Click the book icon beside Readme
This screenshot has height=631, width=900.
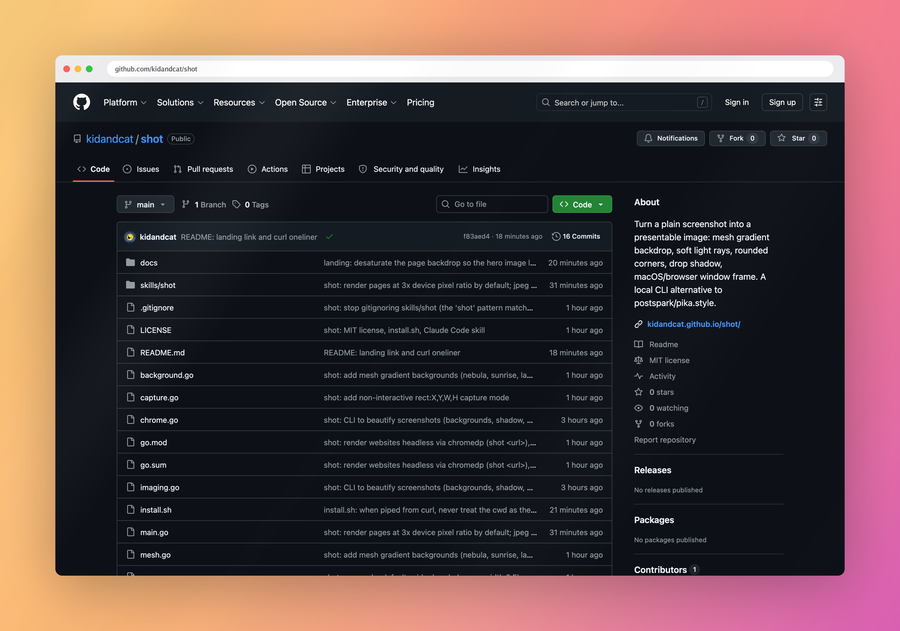(638, 344)
